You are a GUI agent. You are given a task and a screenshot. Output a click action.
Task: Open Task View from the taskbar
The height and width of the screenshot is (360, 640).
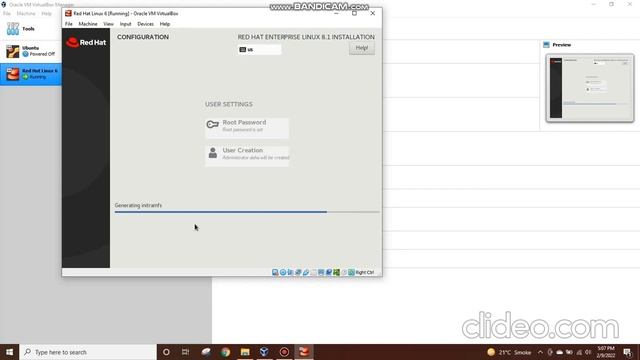pos(186,352)
